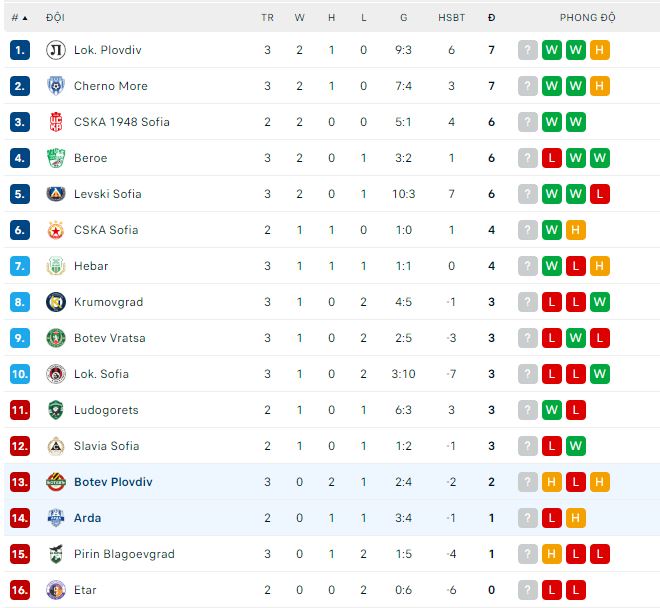The width and height of the screenshot is (660, 608).
Task: Open the Pirin Blagoevgrad team link
Action: [x=124, y=554]
